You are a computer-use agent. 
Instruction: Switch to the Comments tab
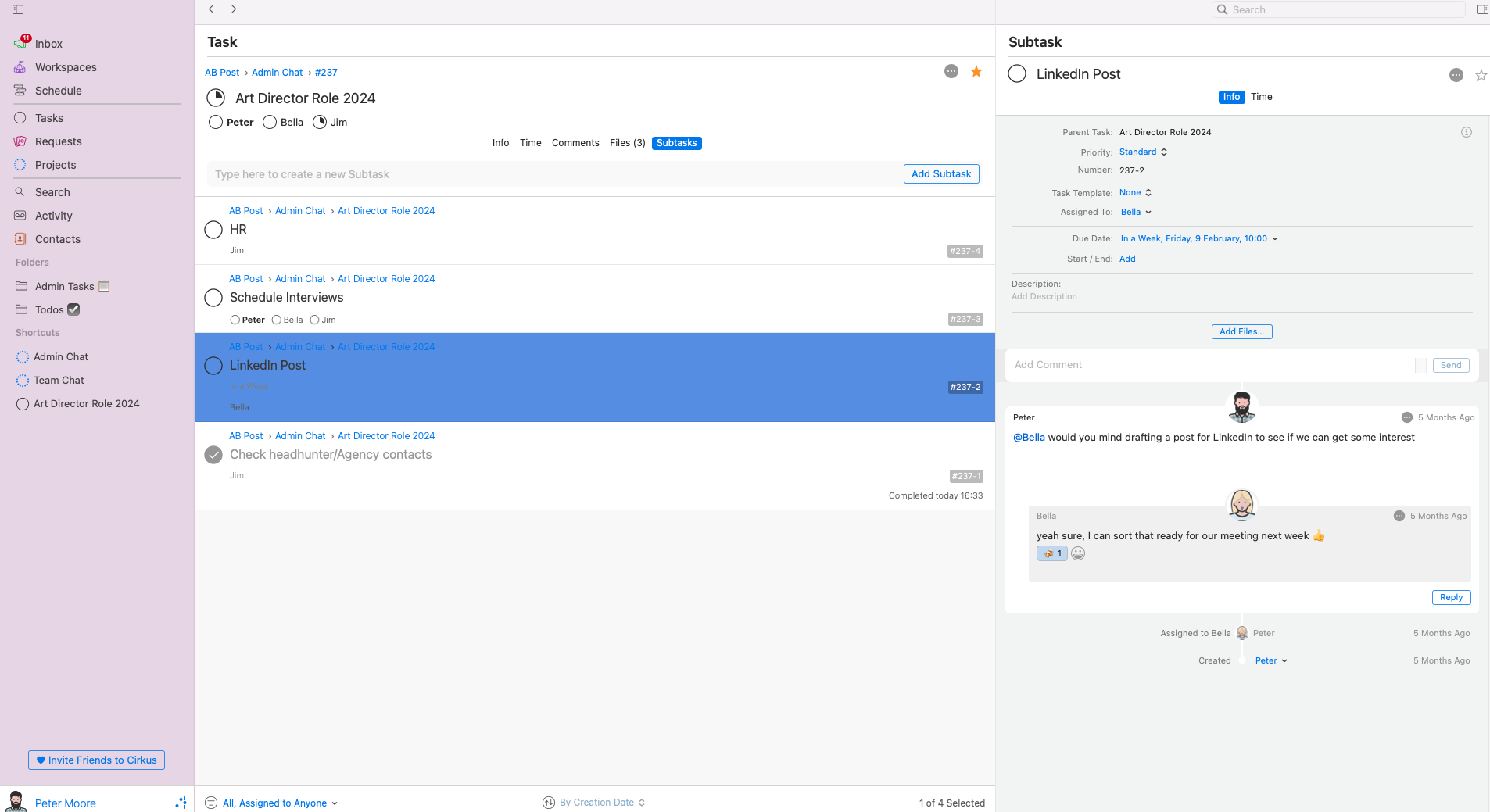point(575,143)
